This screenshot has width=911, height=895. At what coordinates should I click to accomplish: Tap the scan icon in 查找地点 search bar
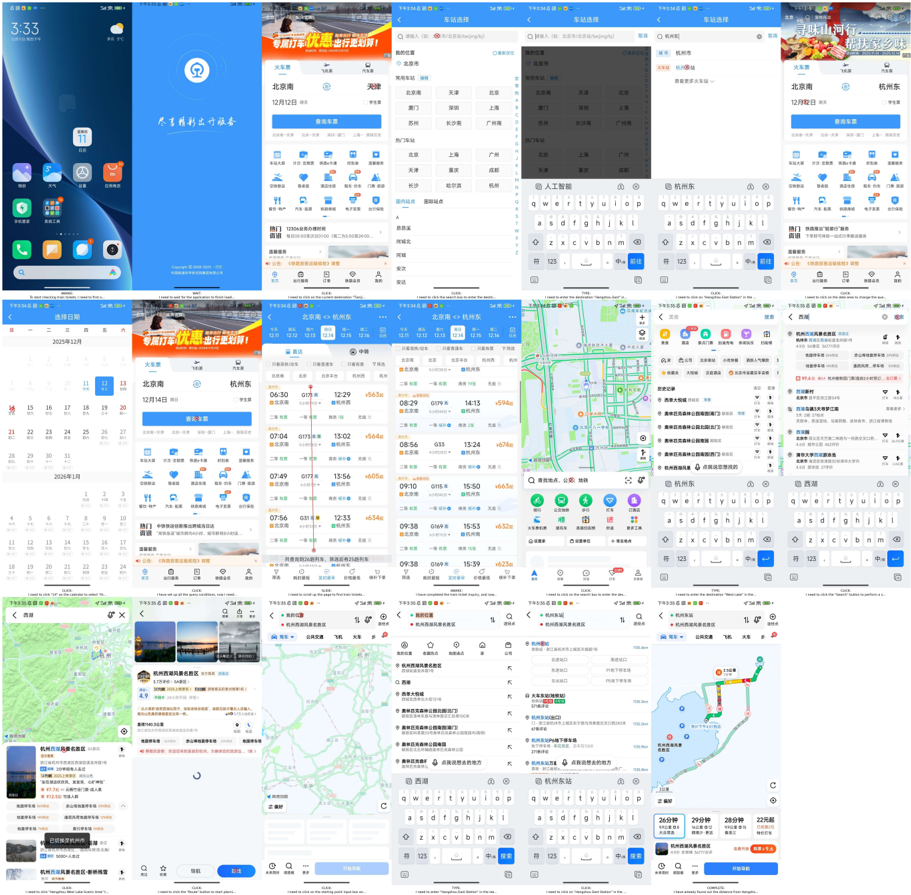click(628, 480)
